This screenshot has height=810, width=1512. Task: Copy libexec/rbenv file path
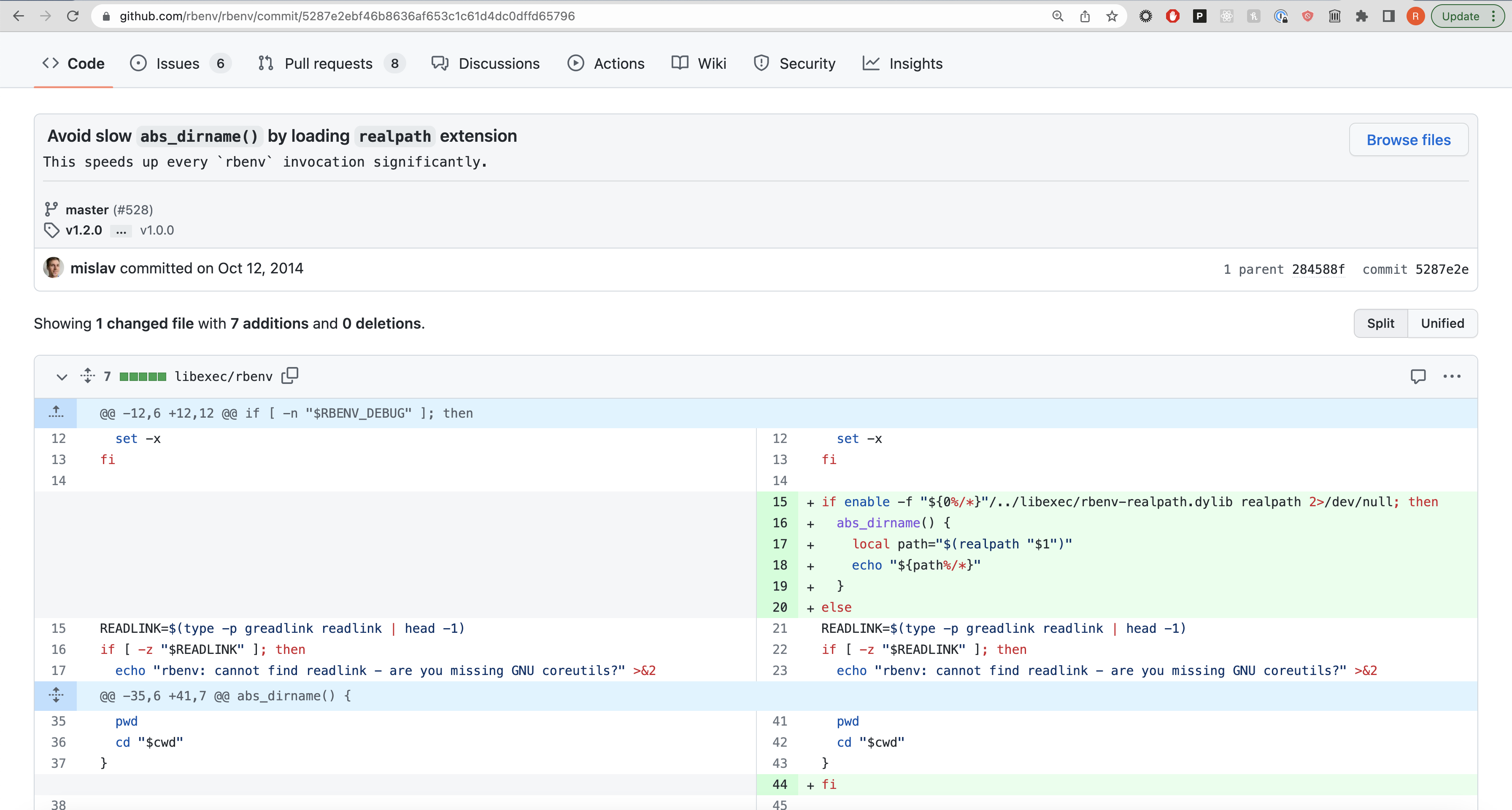[x=290, y=375]
